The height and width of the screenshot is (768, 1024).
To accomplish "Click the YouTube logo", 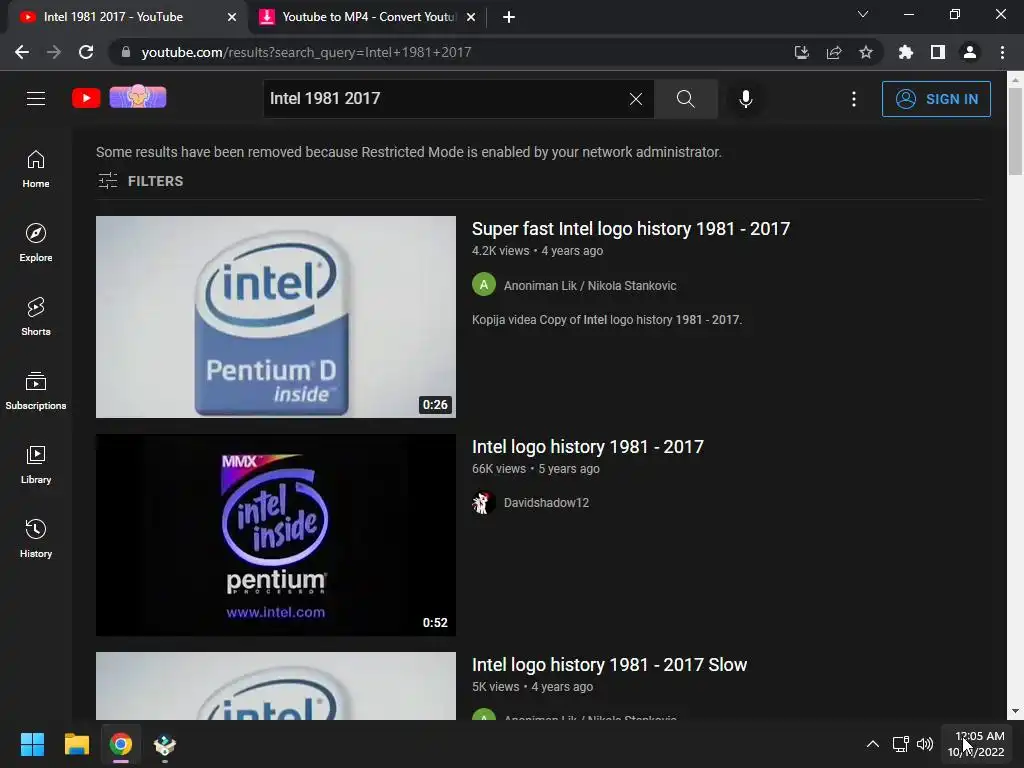I will (x=86, y=98).
